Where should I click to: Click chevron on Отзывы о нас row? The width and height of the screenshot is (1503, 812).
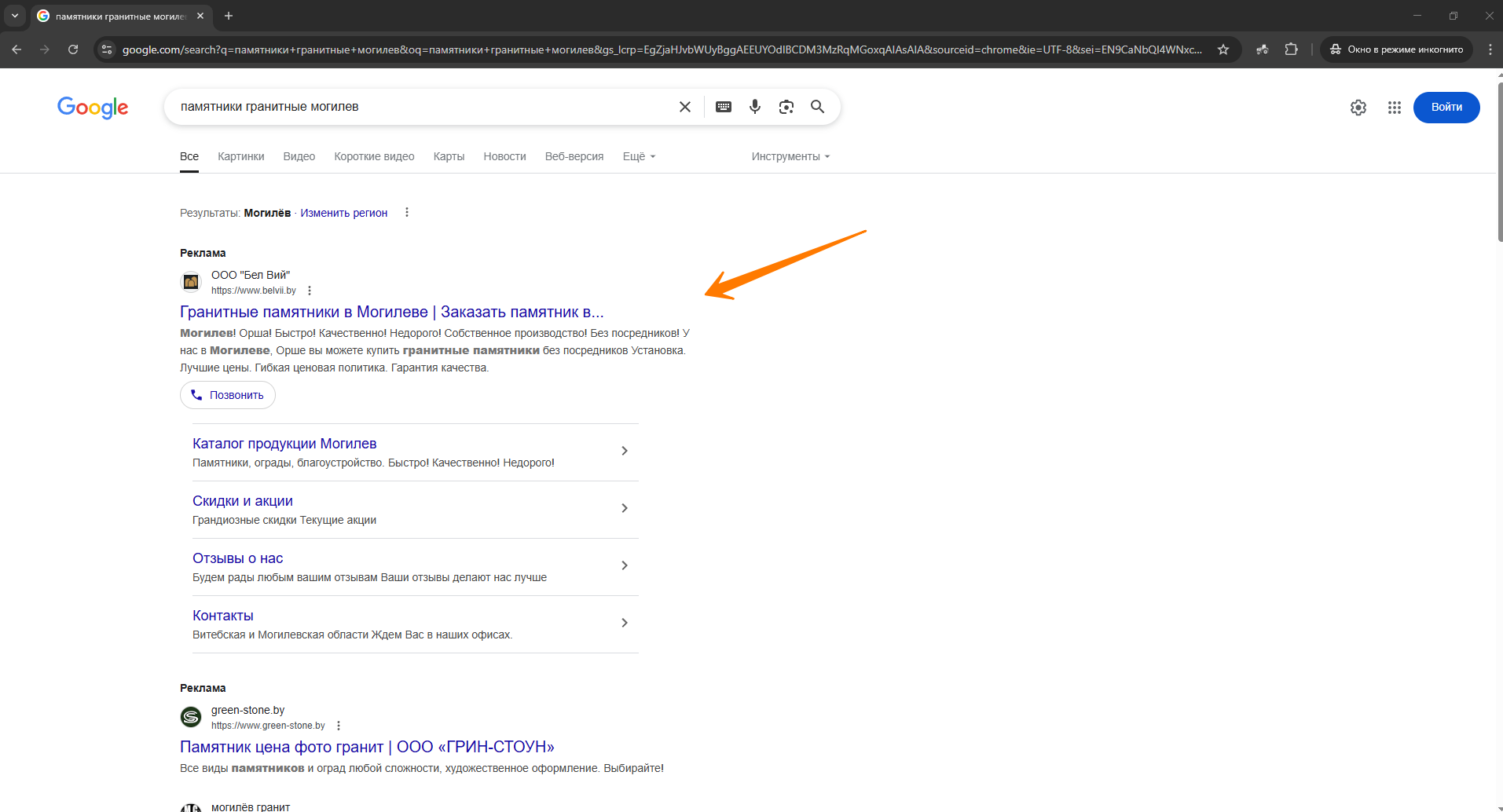click(625, 565)
